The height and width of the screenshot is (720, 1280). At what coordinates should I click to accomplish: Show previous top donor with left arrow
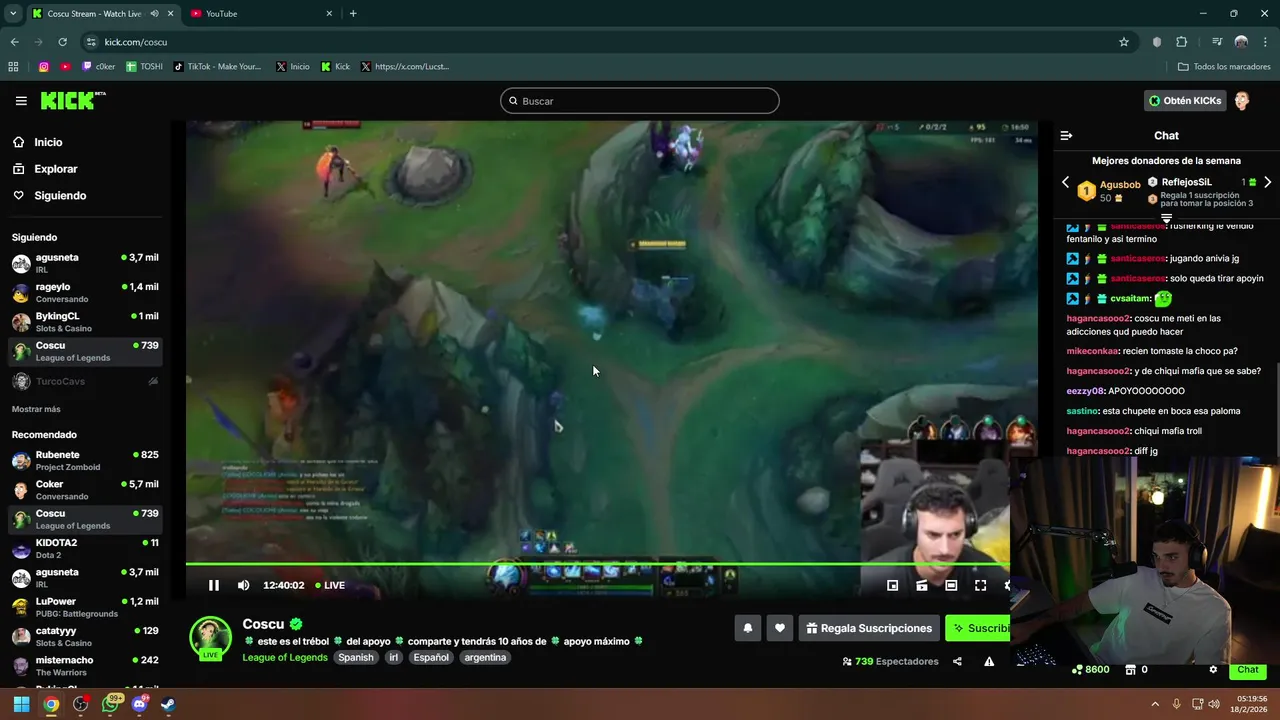(1065, 183)
